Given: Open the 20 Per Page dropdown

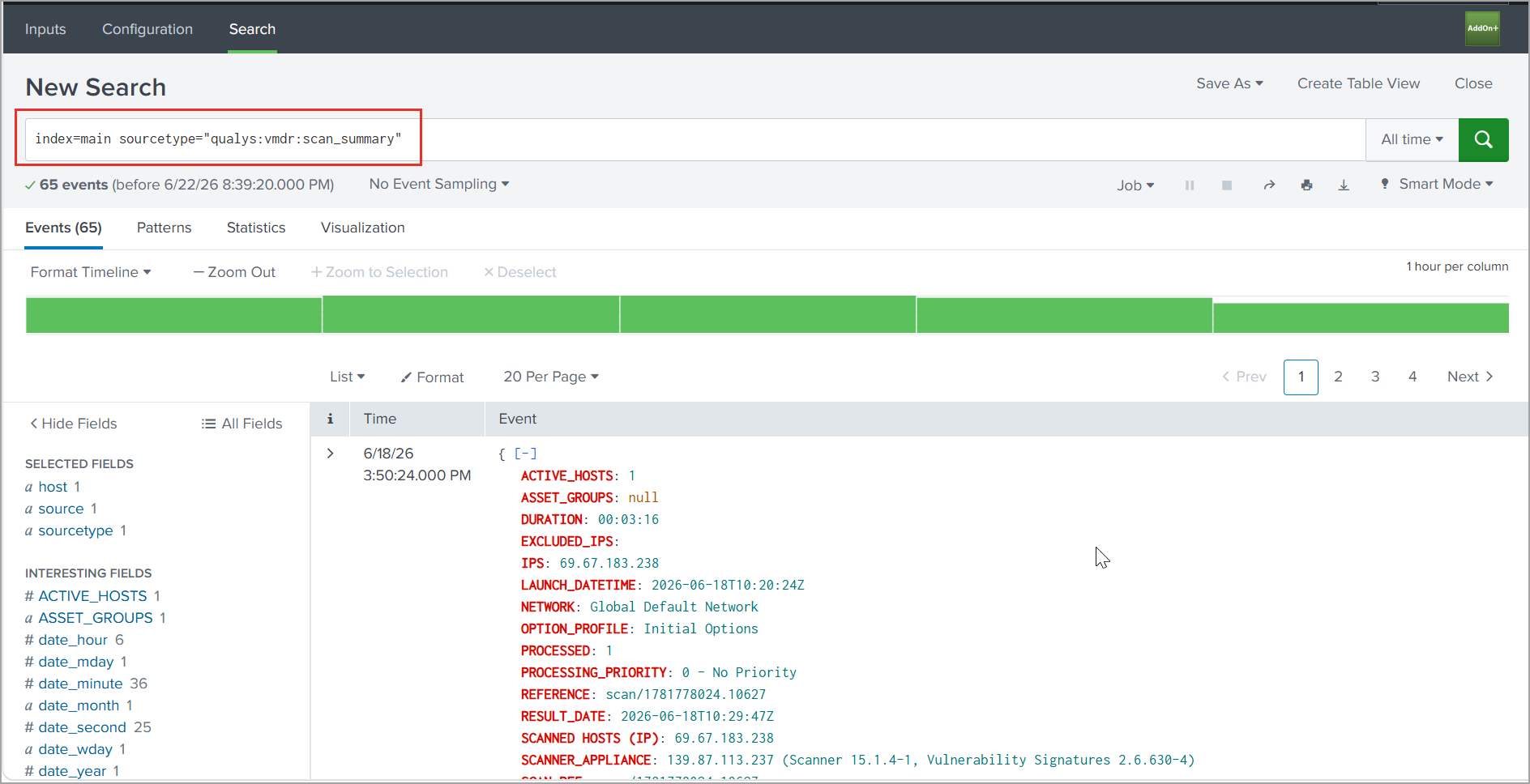Looking at the screenshot, I should pos(551,377).
